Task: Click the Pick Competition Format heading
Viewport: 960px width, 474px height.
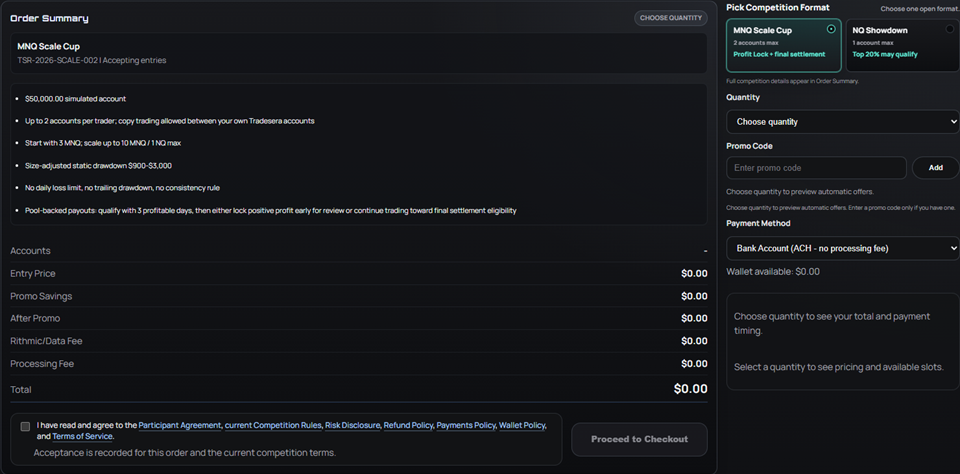Action: tap(778, 7)
